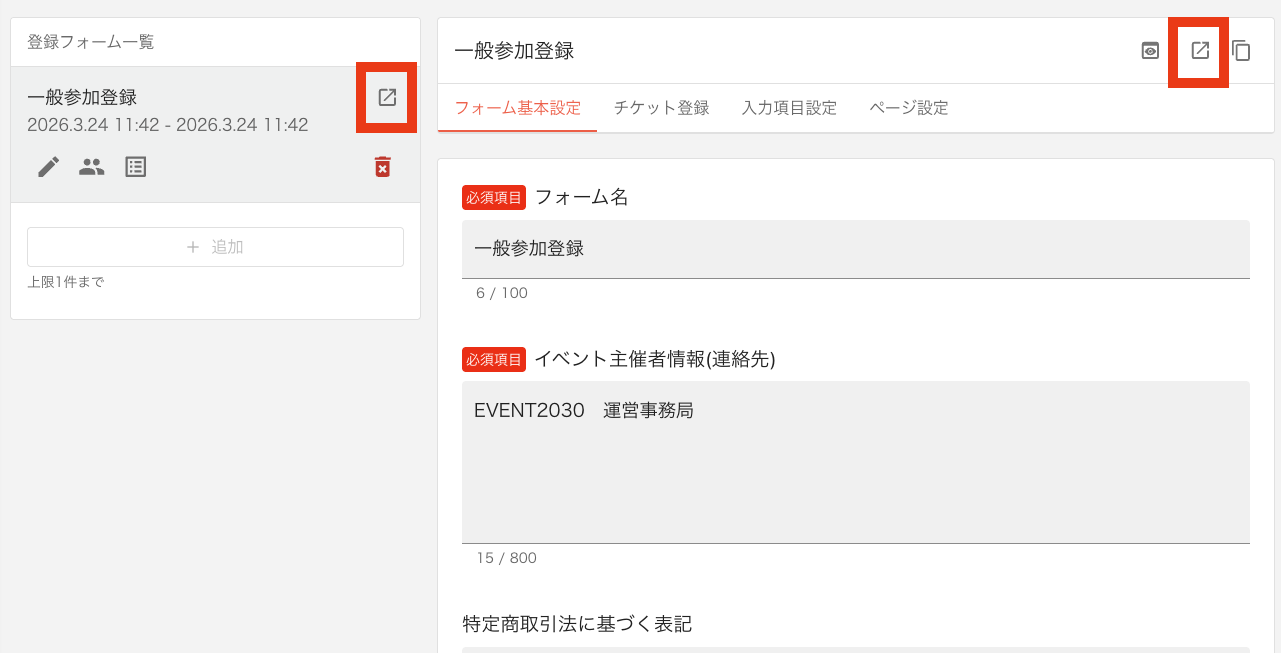Return to the フォーム基本設定 tab
Viewport: 1281px width, 653px height.
click(517, 107)
